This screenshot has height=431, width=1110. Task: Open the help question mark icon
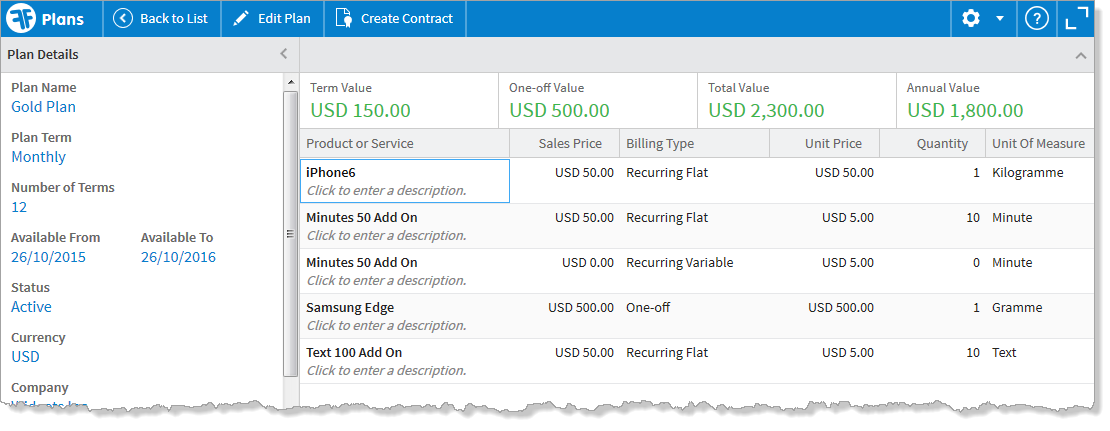tap(1037, 18)
